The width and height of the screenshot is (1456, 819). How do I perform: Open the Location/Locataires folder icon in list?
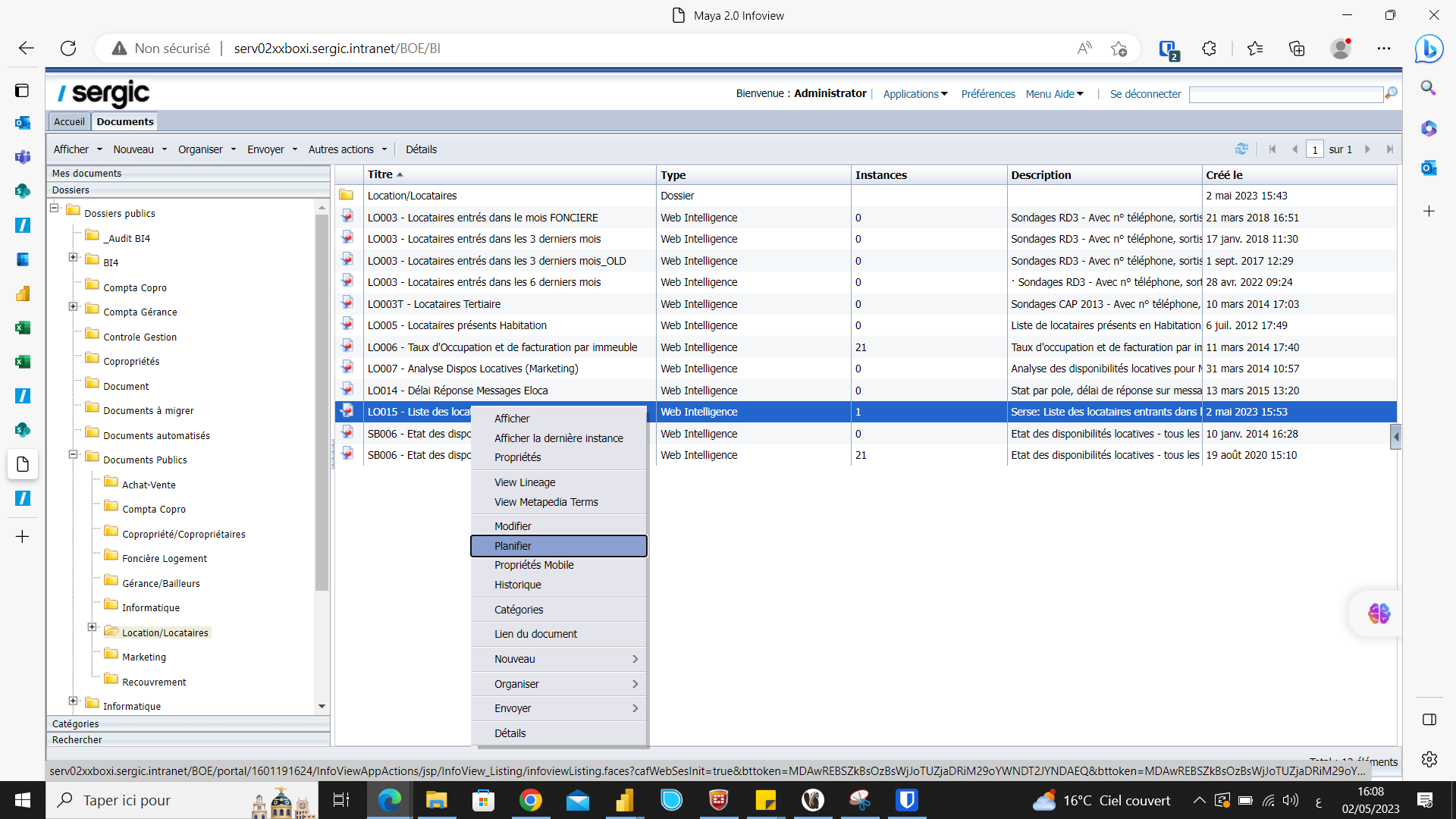click(347, 195)
